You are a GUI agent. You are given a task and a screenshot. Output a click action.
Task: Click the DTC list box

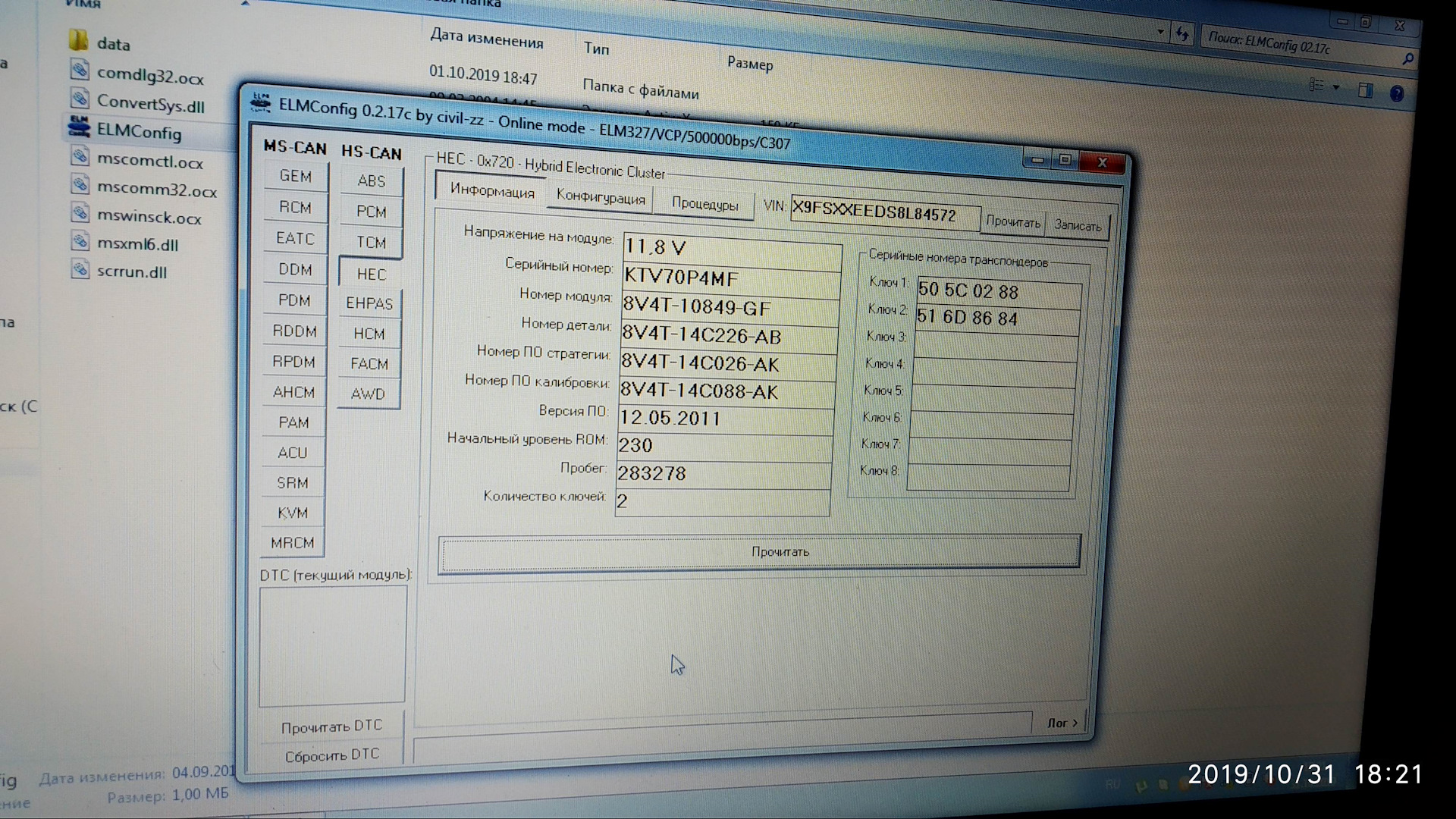tap(332, 646)
